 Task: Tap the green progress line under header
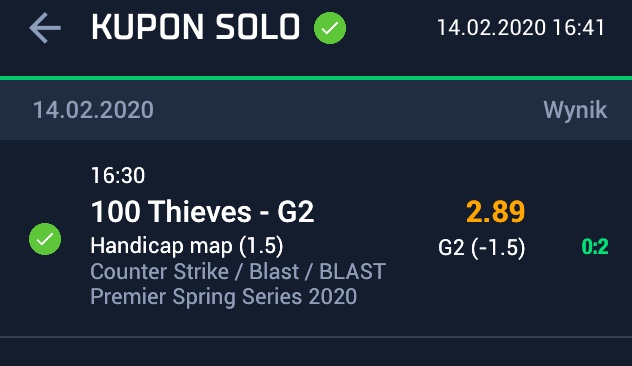coord(316,78)
